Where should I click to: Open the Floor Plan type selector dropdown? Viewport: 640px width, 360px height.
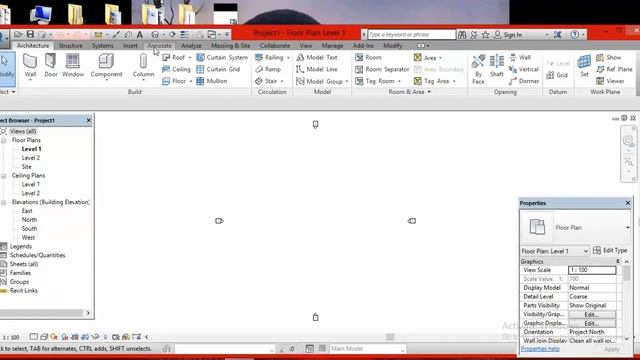(x=627, y=228)
